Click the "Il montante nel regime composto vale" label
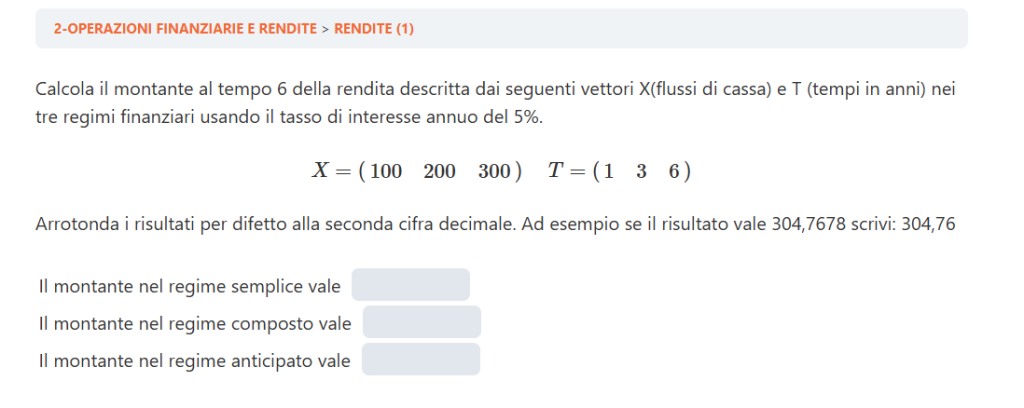1024x408 pixels. point(194,324)
